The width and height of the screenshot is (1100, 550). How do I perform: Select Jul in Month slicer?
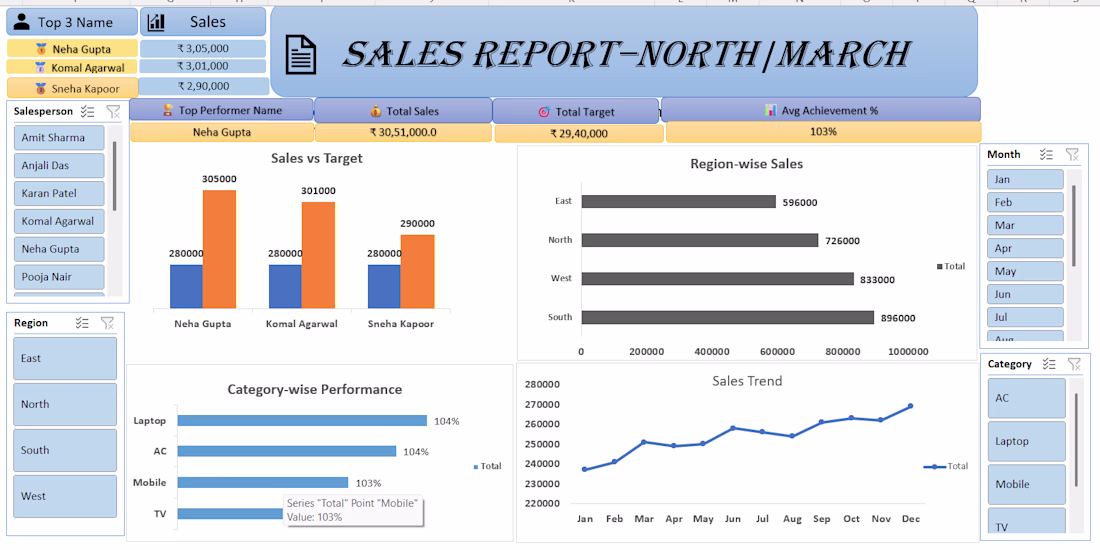click(x=1025, y=317)
